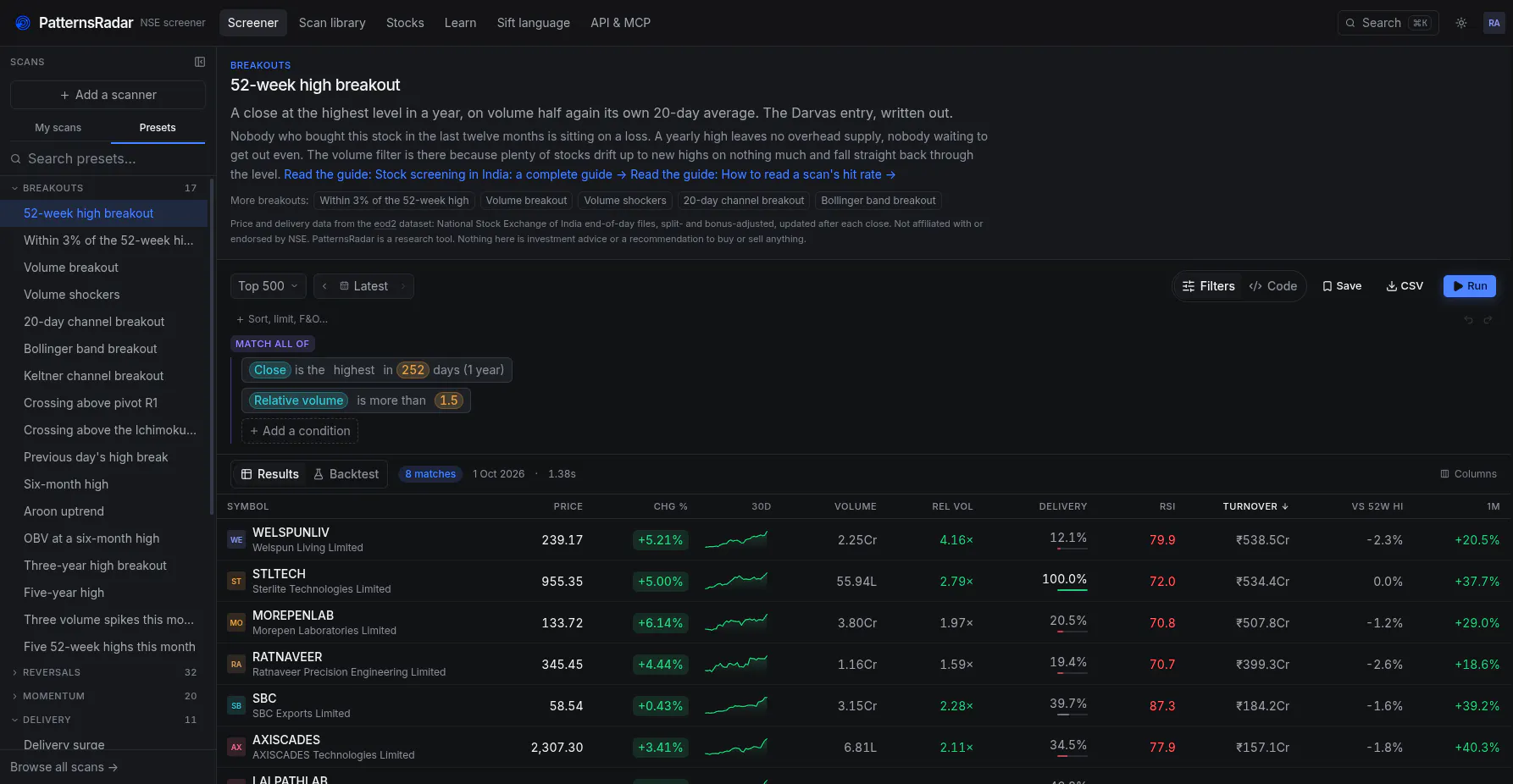This screenshot has width=1513, height=784.
Task: Click the SB avatar icon for SBC
Action: [236, 705]
